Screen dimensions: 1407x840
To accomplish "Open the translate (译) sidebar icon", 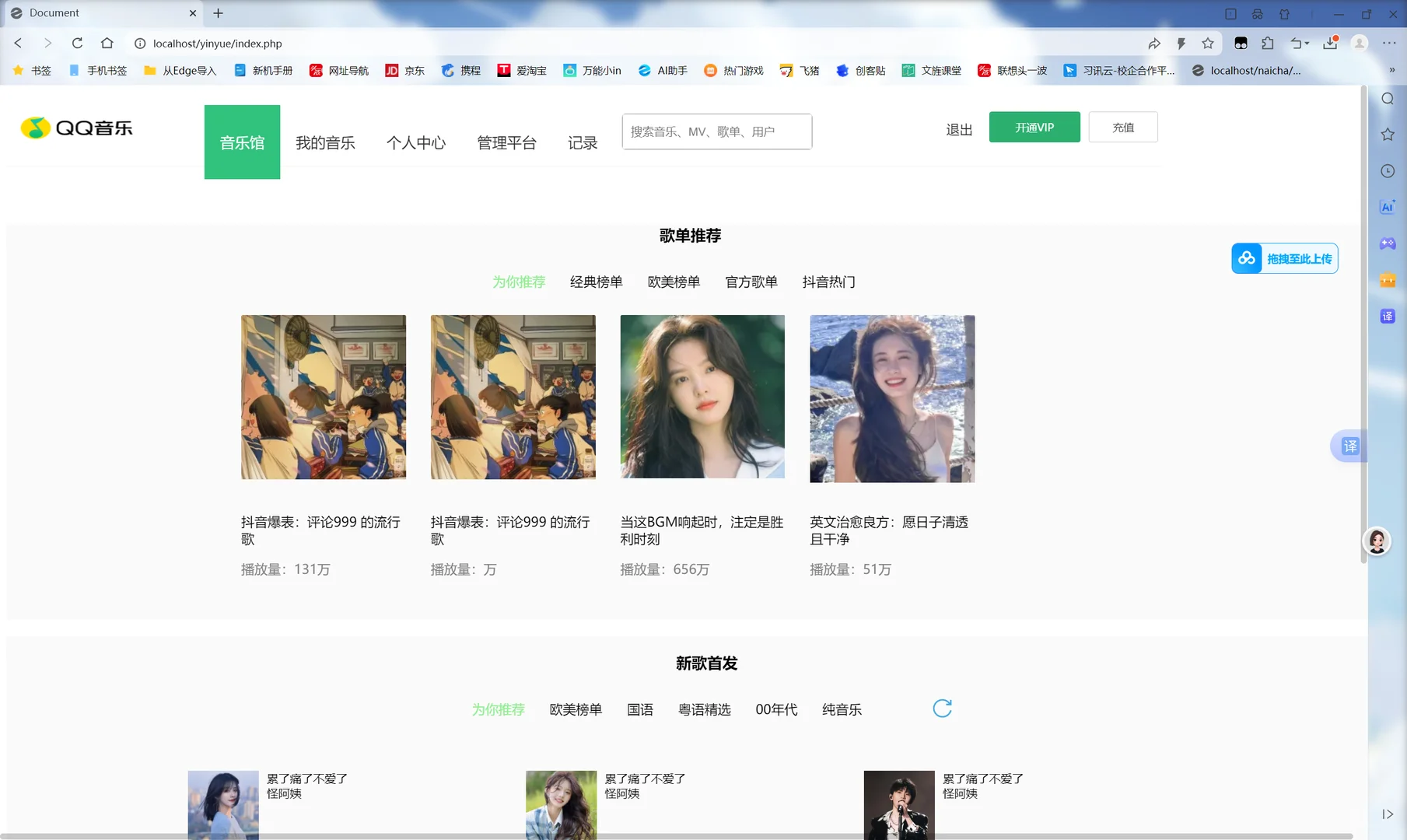I will (x=1387, y=316).
